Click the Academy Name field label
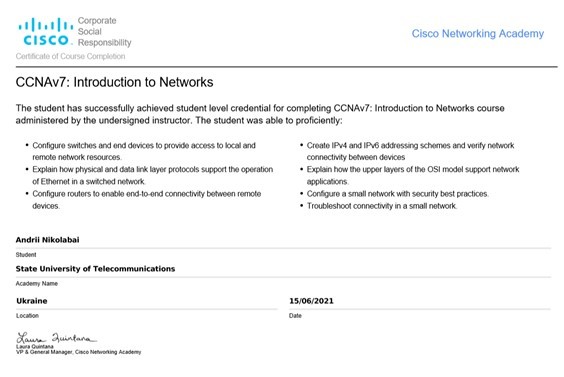The image size is (564, 377). (37, 284)
